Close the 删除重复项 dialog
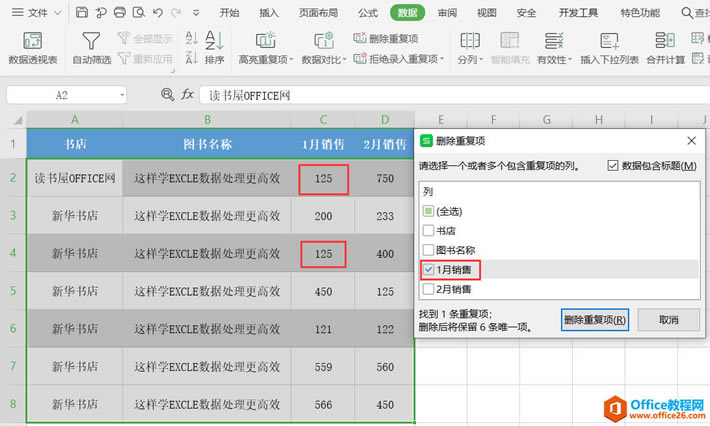The width and height of the screenshot is (710, 426). tap(691, 141)
